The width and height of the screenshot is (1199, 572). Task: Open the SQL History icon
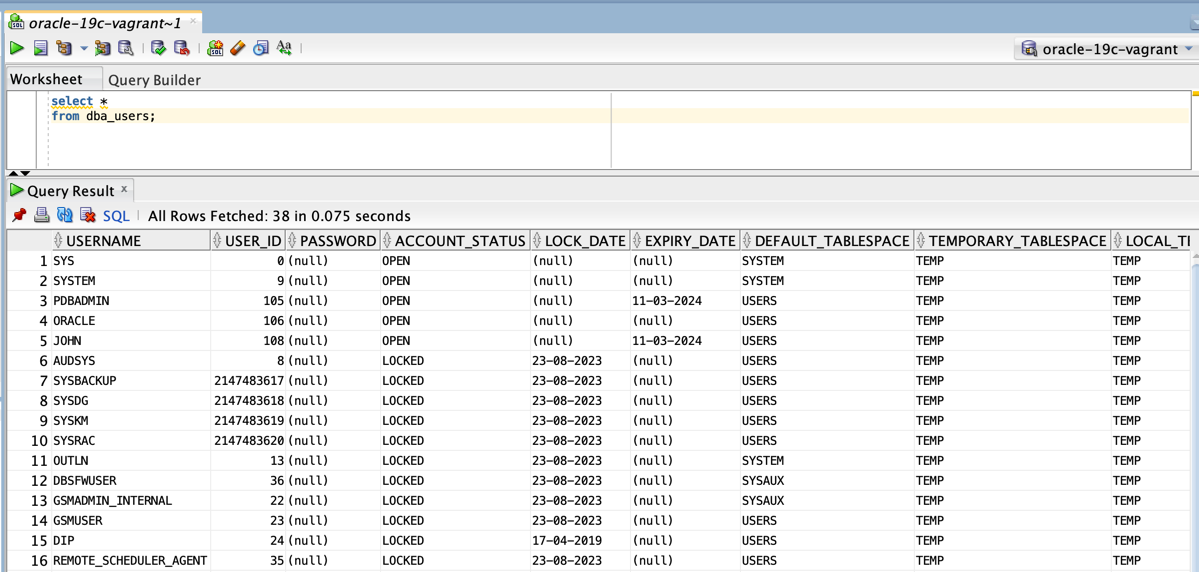click(x=261, y=48)
